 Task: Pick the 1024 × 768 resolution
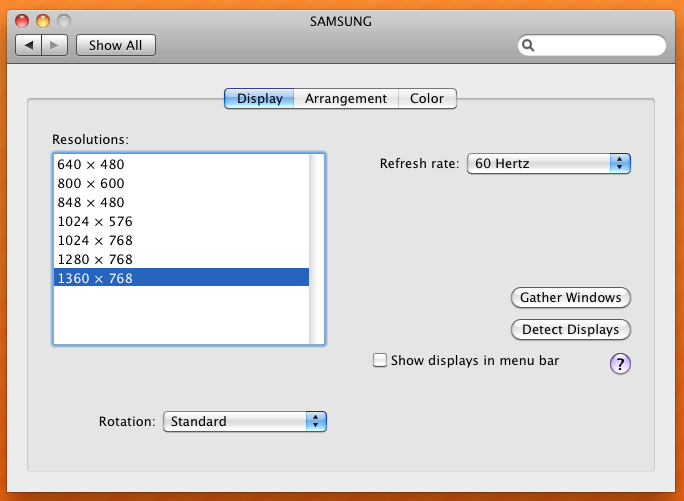[181, 240]
